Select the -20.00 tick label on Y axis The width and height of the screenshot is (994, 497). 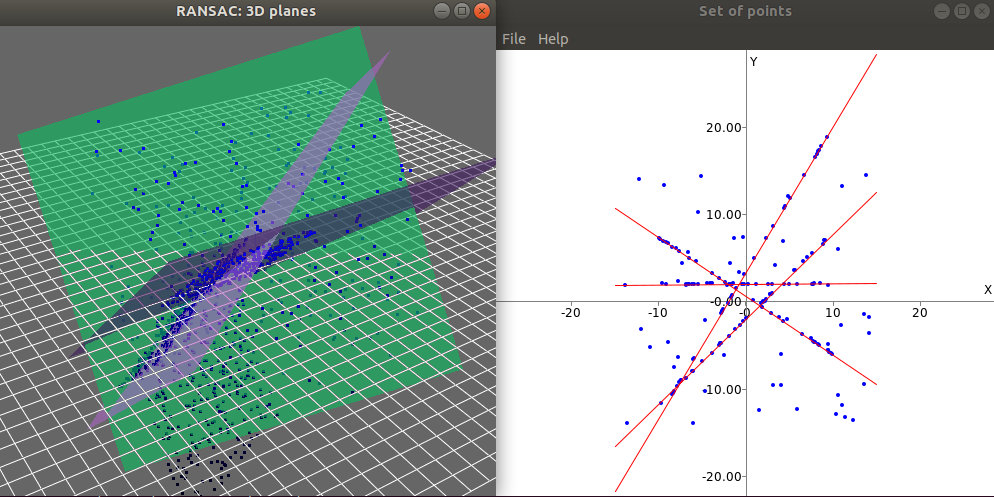tap(719, 476)
